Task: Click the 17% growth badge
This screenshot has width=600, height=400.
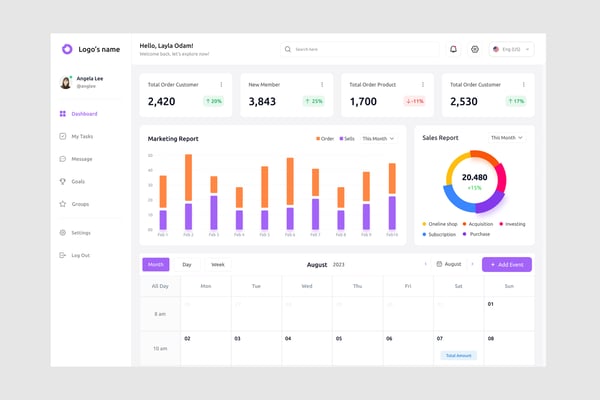Action: [516, 101]
